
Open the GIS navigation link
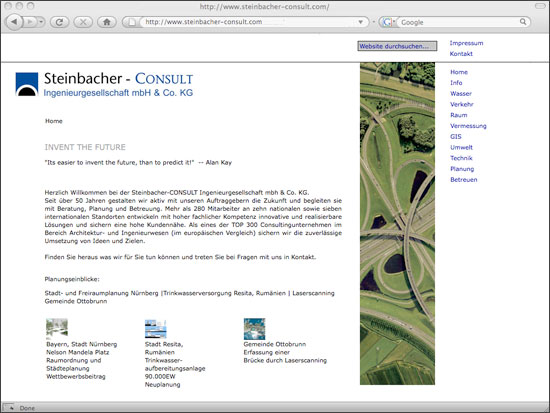pos(456,136)
